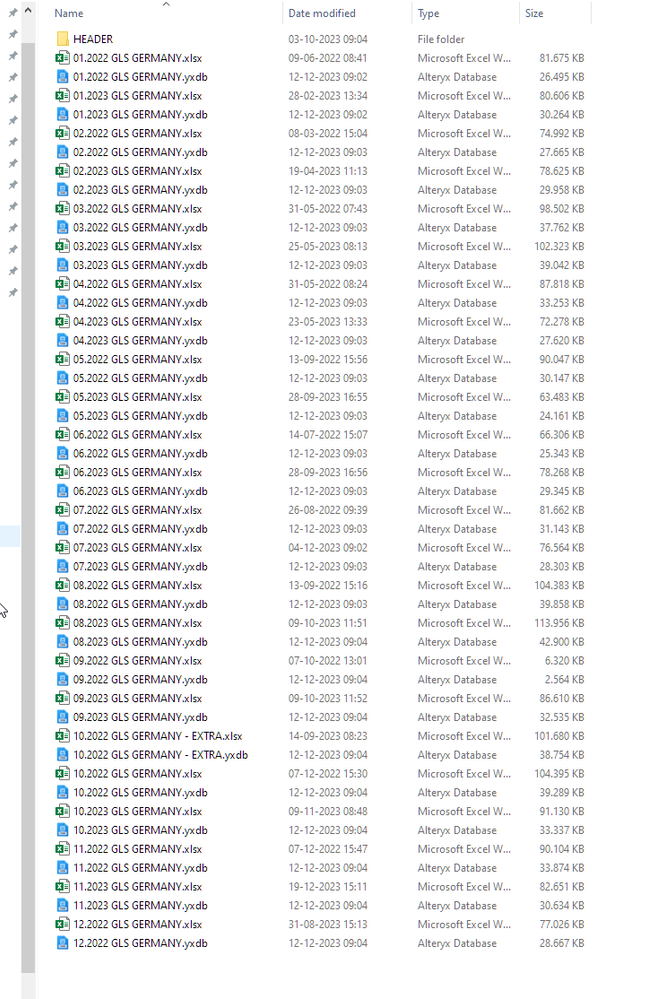
Task: Click the size value 102.323 KB
Action: [x=559, y=246]
